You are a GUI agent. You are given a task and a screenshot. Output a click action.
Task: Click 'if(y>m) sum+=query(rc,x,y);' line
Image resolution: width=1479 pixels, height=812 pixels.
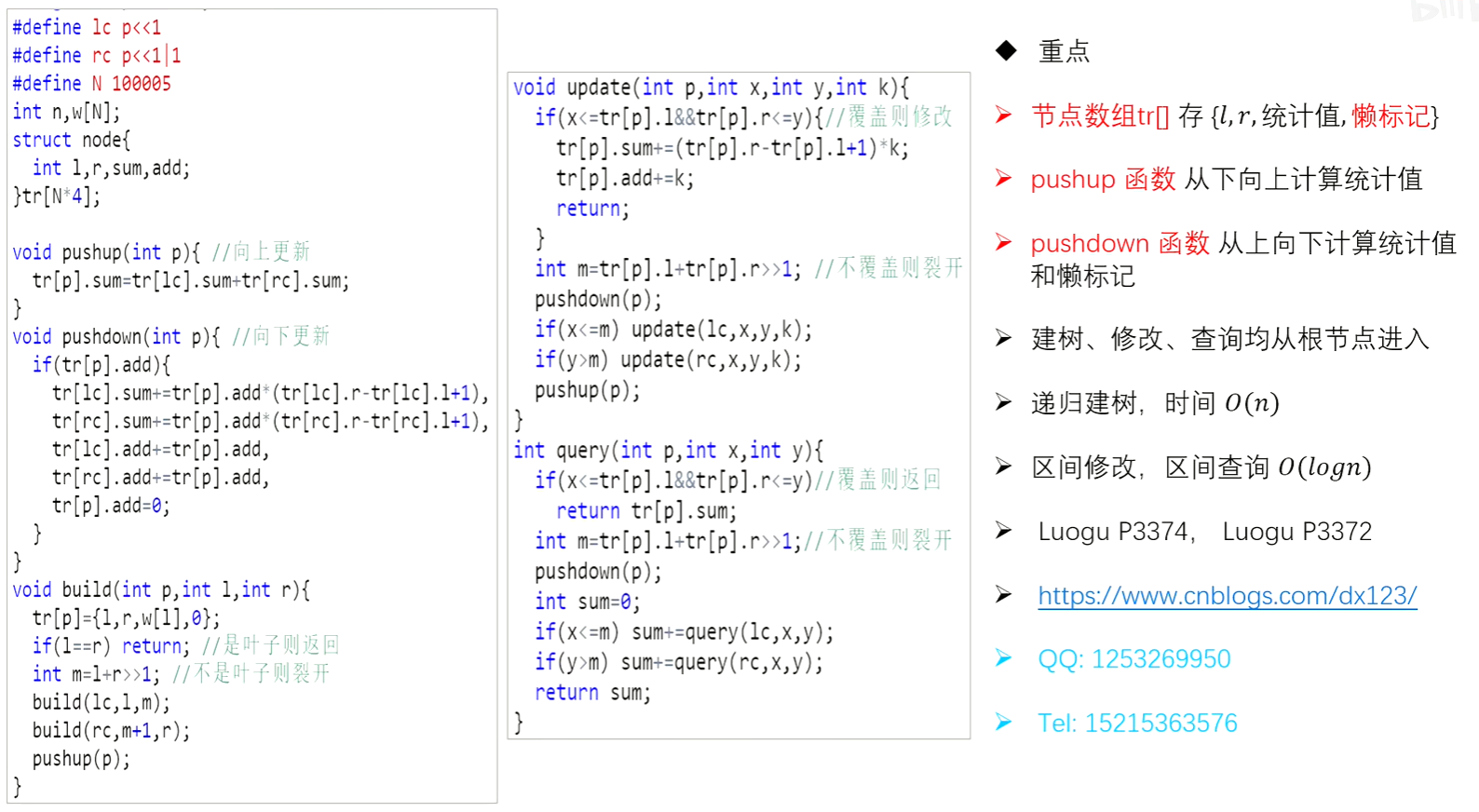[679, 662]
